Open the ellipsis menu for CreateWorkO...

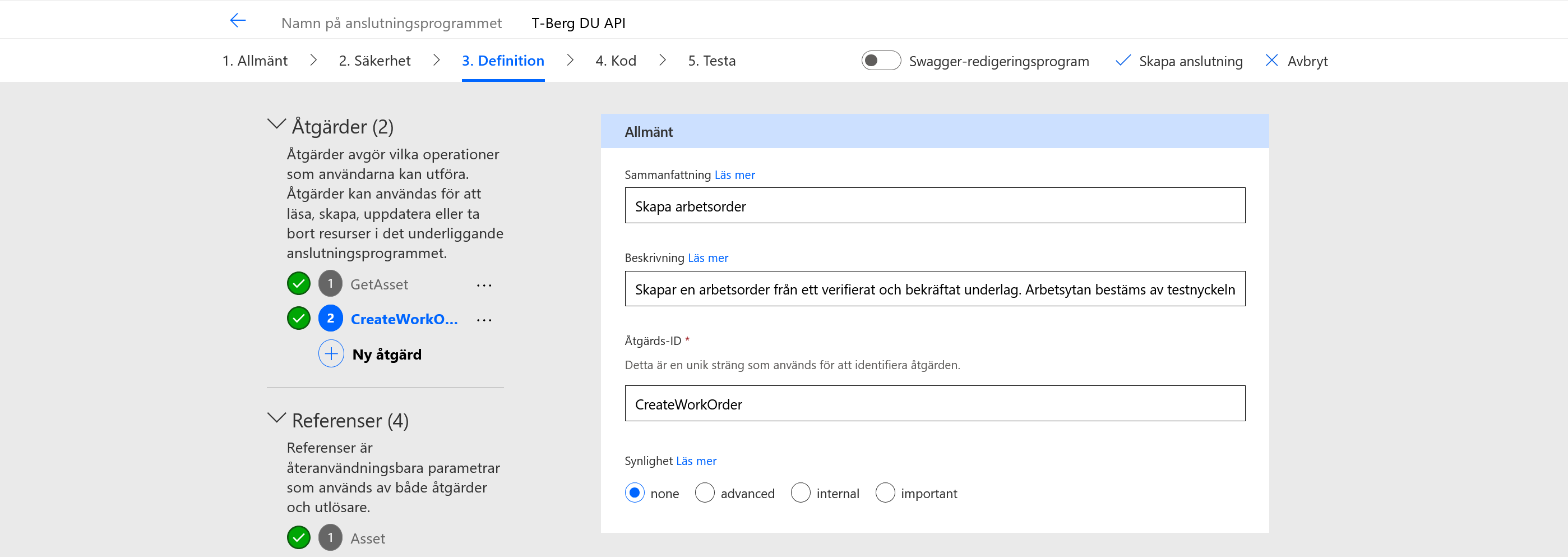484,320
